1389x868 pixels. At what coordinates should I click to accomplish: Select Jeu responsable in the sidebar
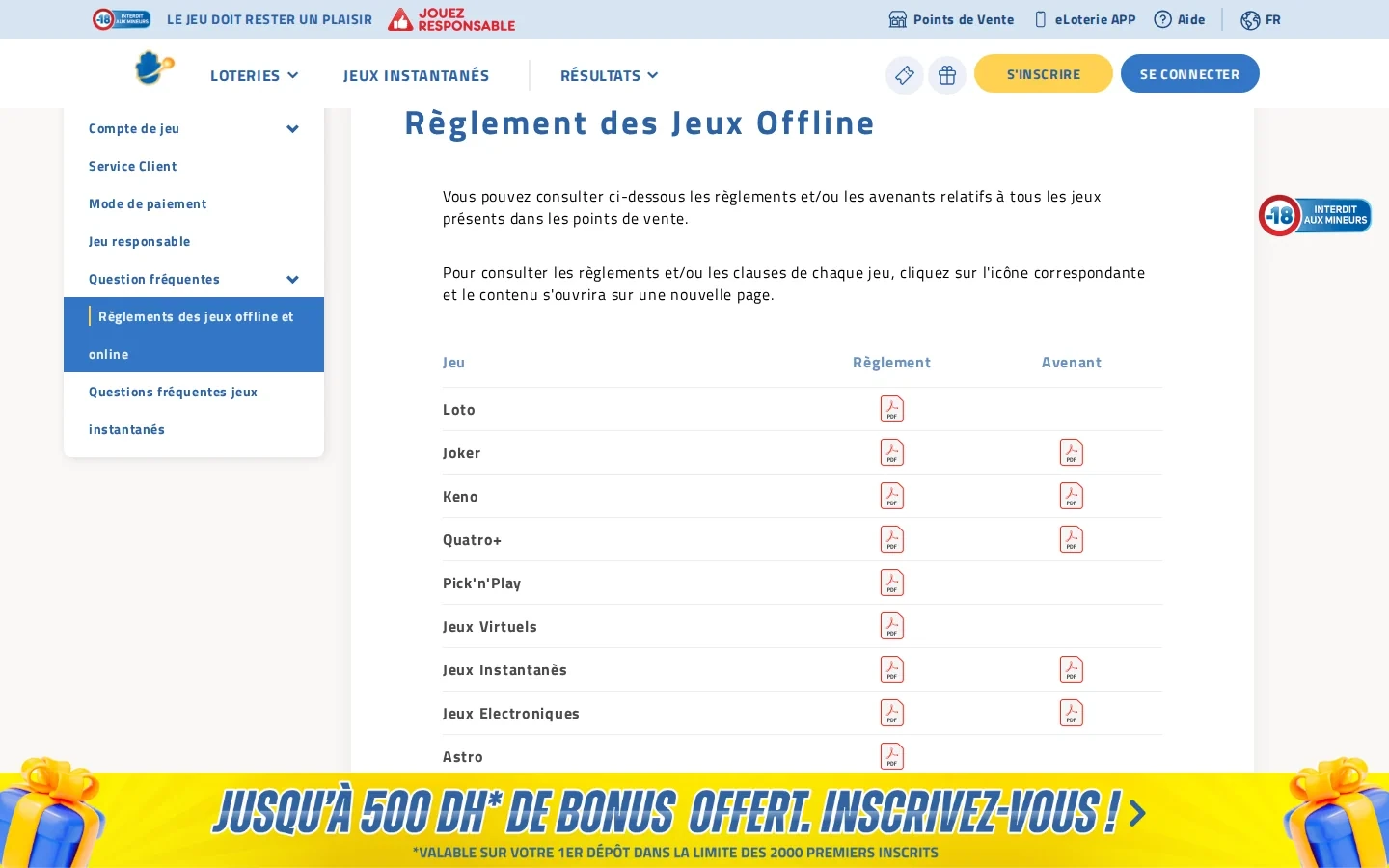click(139, 241)
